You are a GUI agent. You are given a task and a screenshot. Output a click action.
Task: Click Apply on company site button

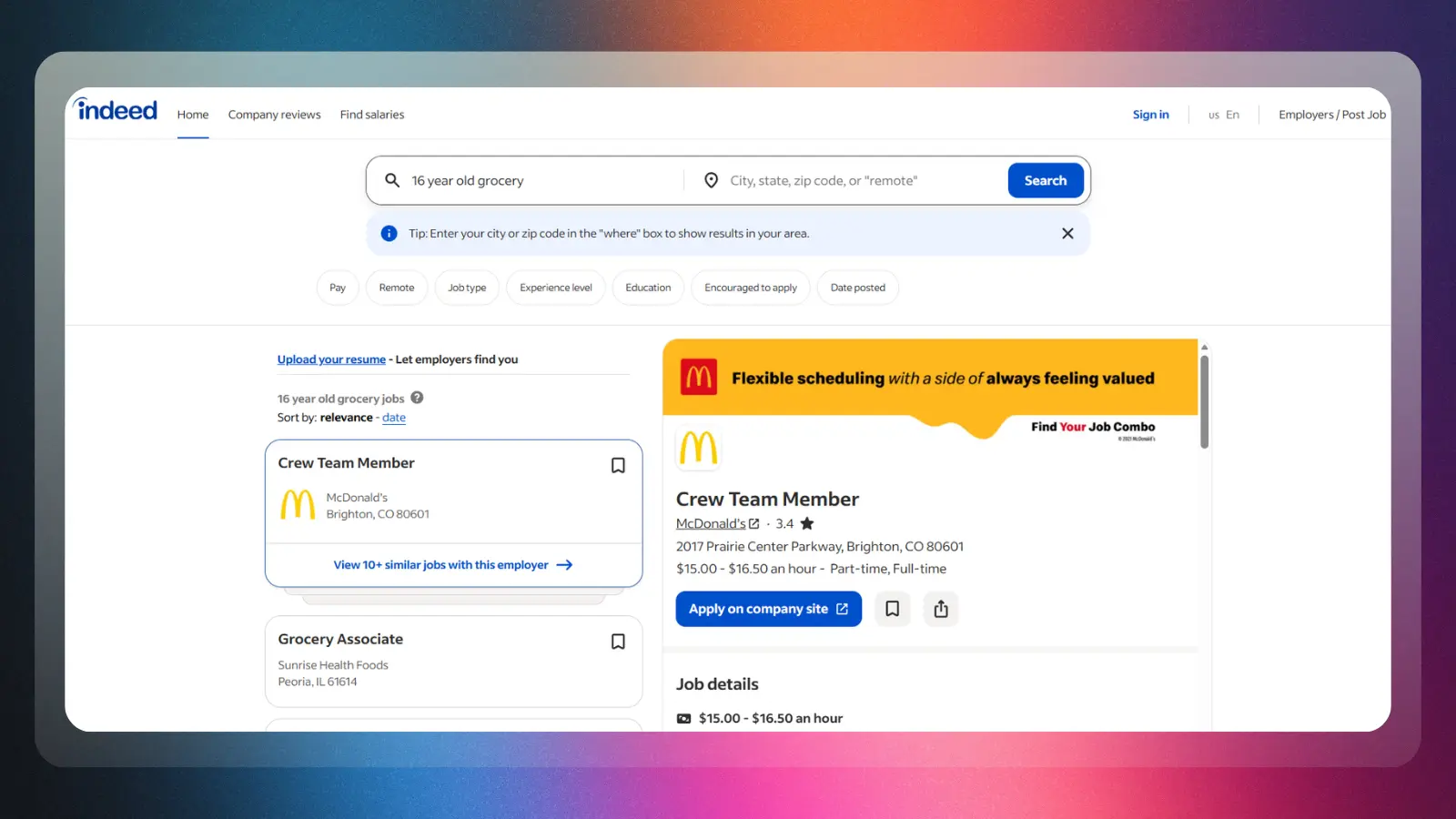tap(769, 609)
